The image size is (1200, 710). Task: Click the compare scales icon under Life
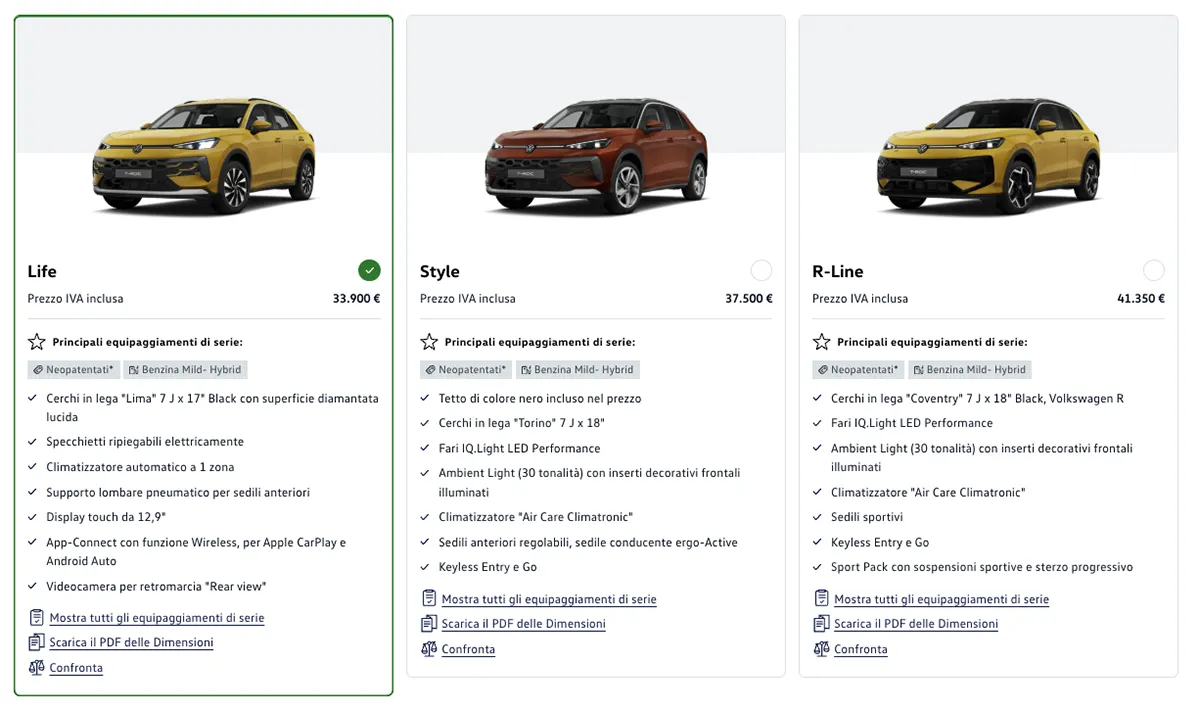tap(37, 668)
